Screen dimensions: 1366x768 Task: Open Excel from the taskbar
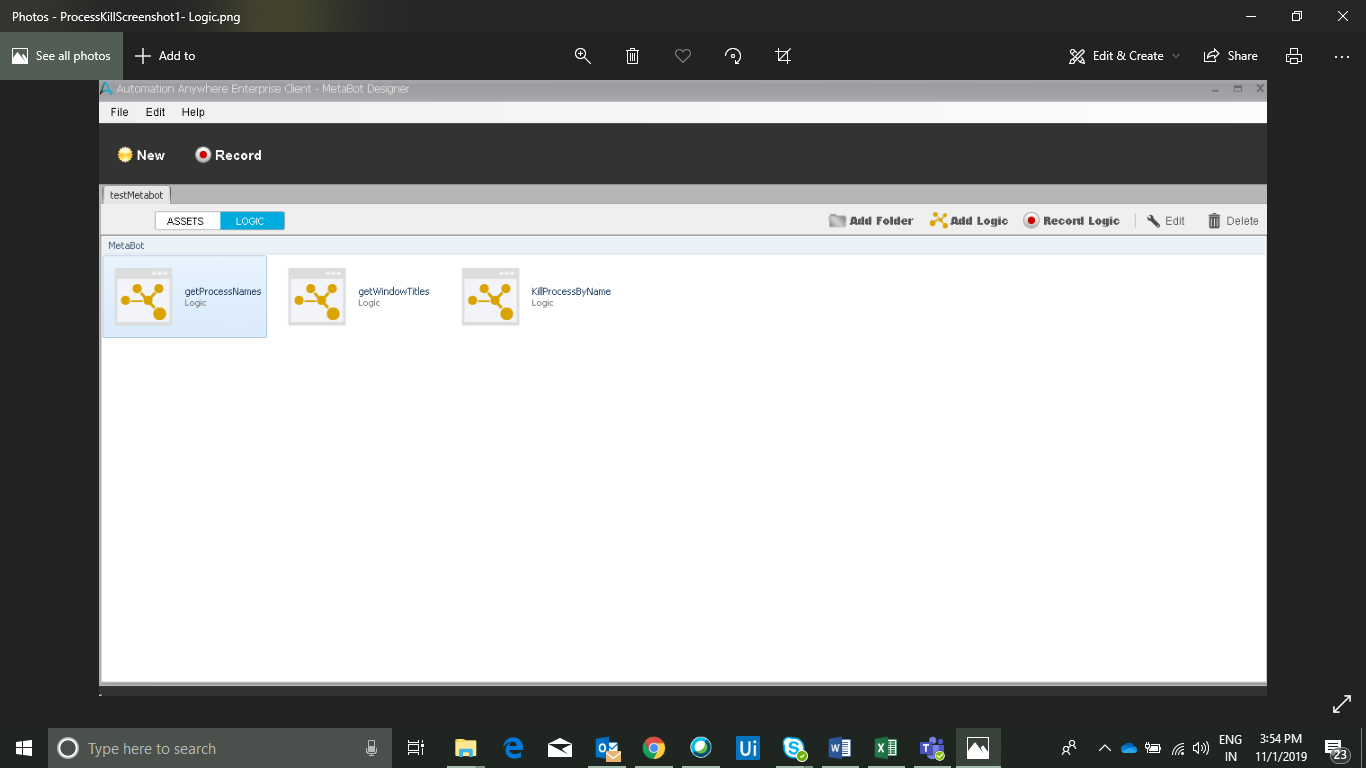(886, 748)
